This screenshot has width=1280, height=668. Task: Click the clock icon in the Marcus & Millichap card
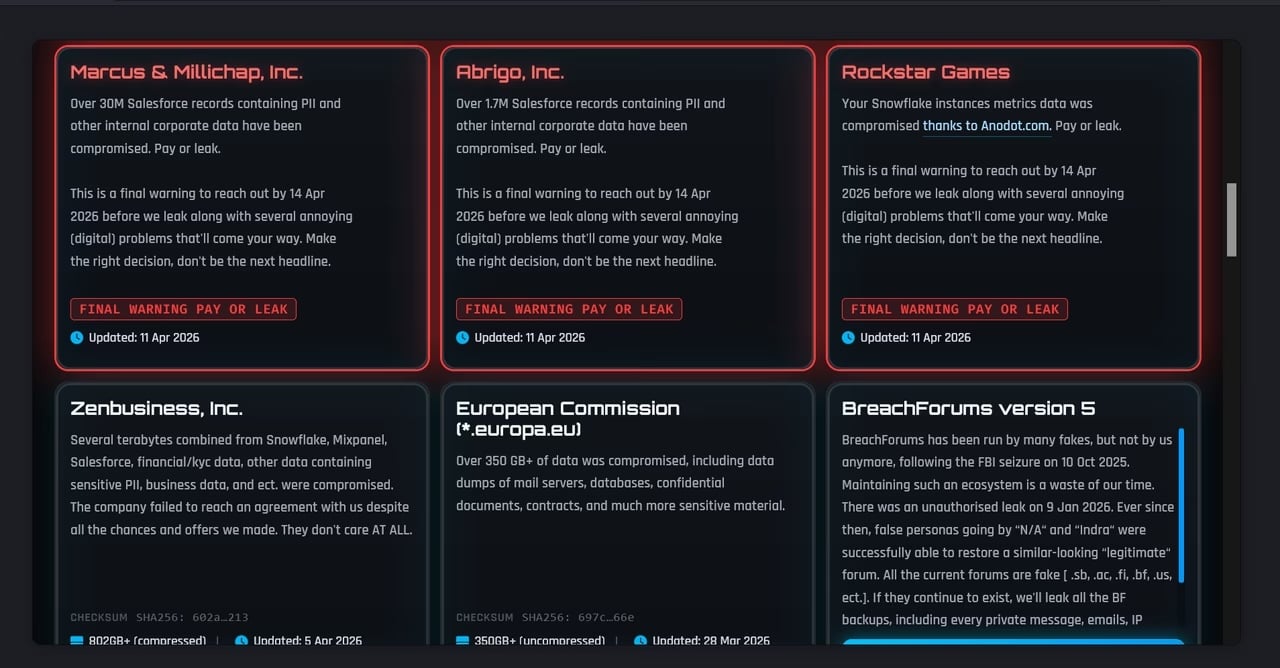coord(77,338)
